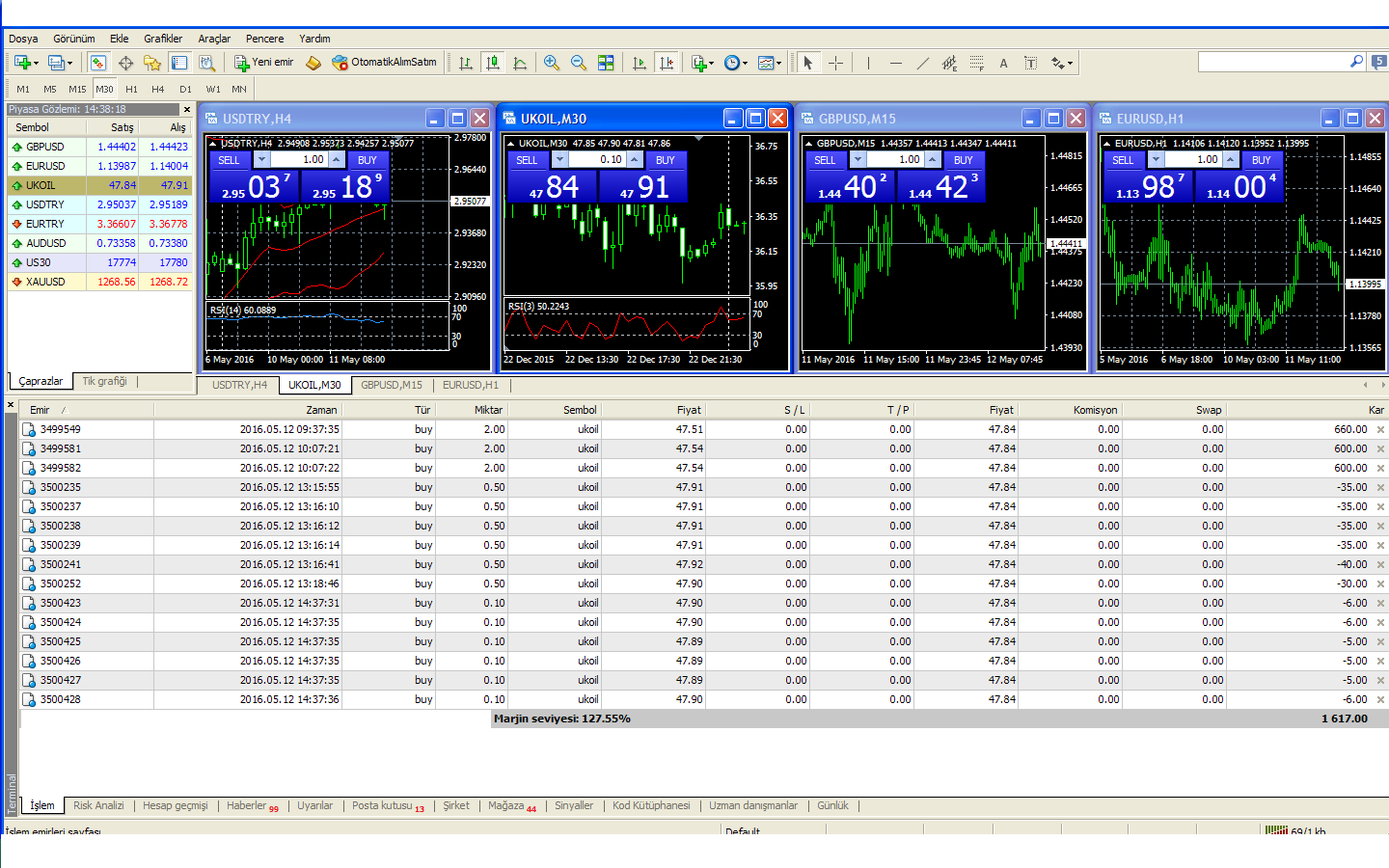The height and width of the screenshot is (868, 1389).
Task: Zoom out on the chart with magnifier minus
Action: tap(578, 63)
